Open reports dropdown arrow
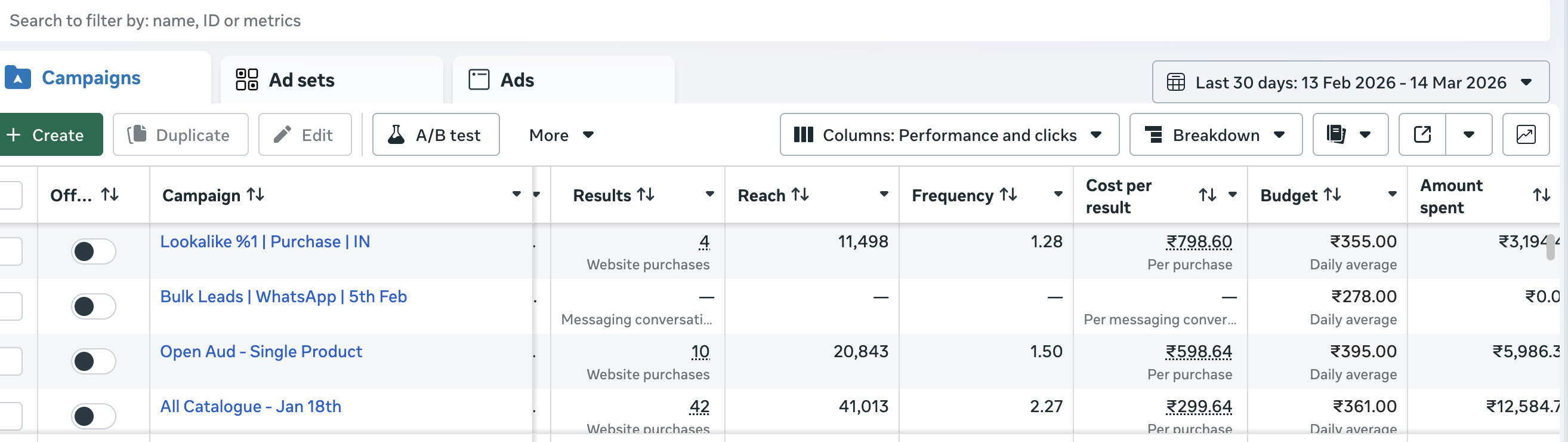Image resolution: width=1568 pixels, height=442 pixels. click(1365, 135)
